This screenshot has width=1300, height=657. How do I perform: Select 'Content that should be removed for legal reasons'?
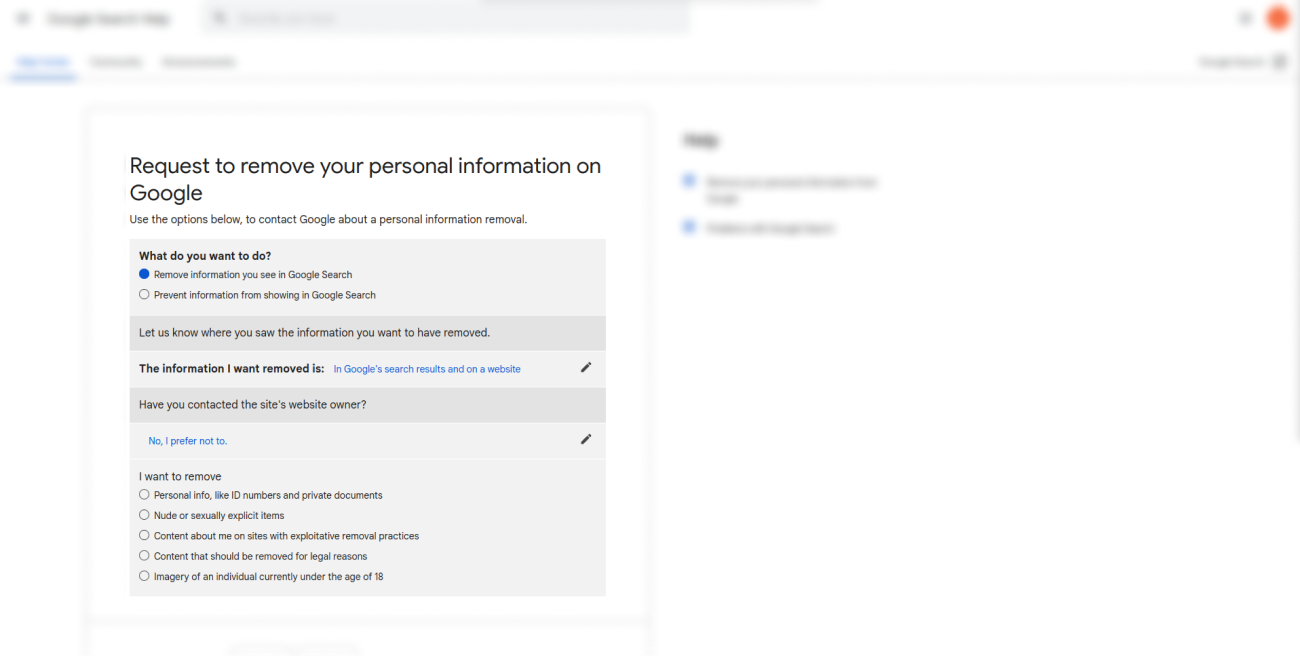(144, 556)
